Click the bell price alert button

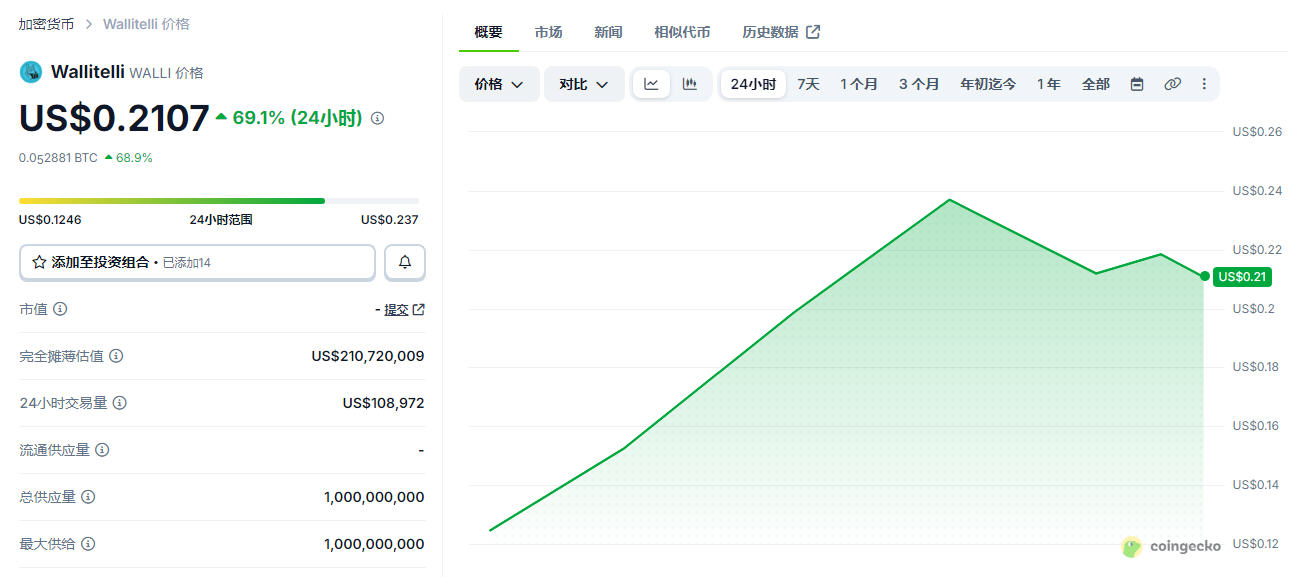click(x=405, y=262)
